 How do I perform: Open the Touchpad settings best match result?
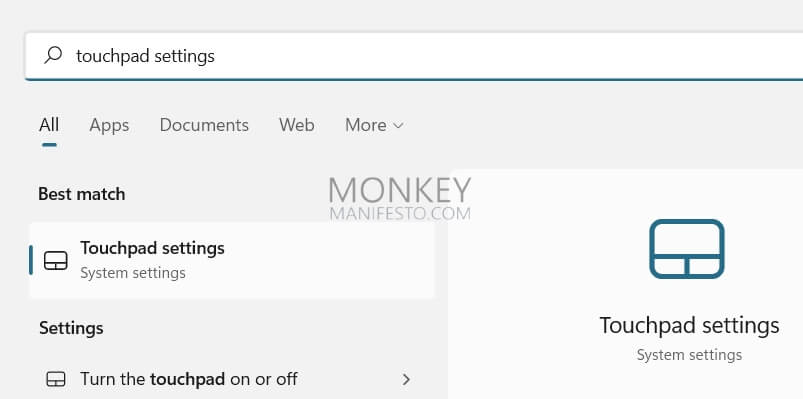tap(232, 260)
